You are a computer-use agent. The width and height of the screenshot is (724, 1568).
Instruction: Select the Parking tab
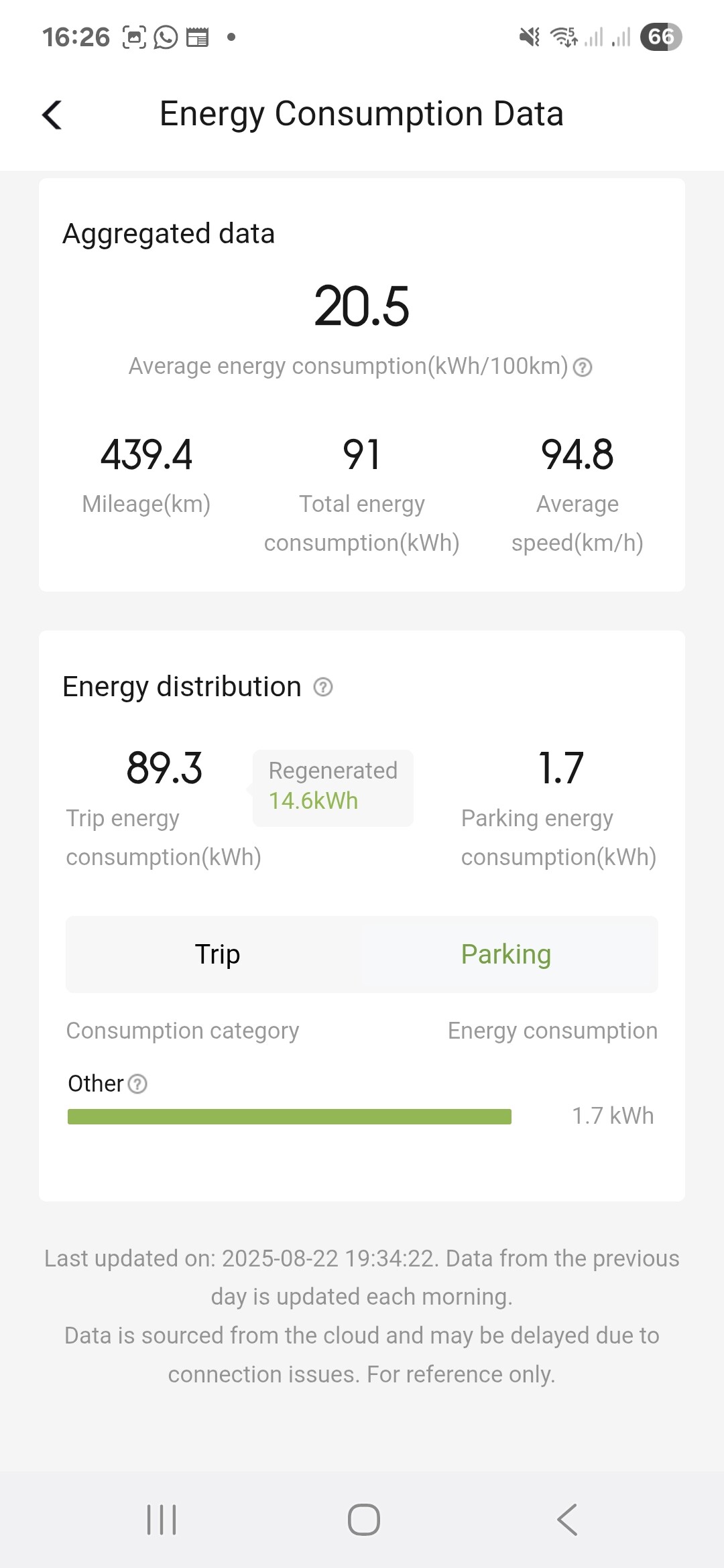pyautogui.click(x=506, y=954)
